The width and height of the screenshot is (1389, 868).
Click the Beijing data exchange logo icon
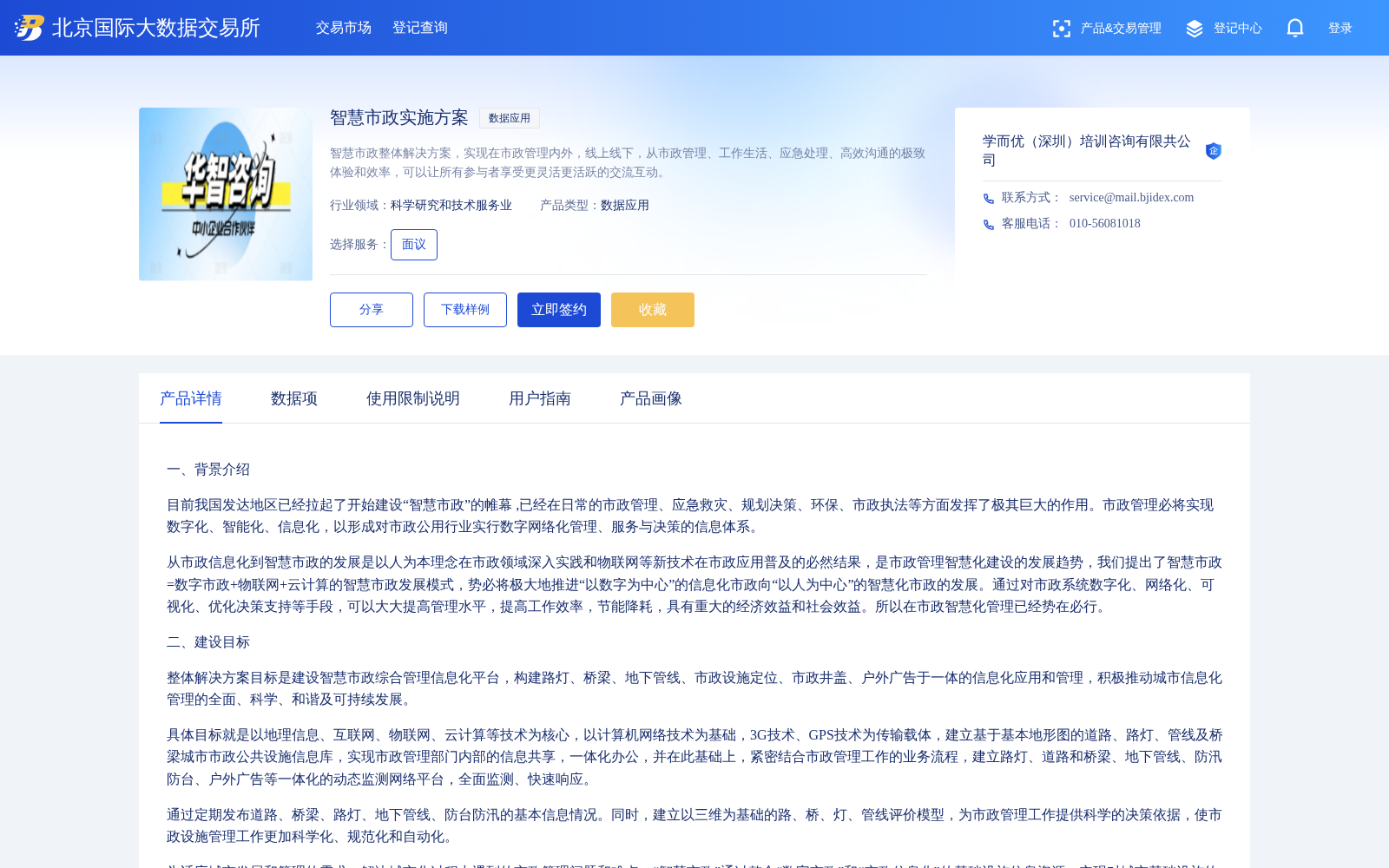[x=30, y=28]
